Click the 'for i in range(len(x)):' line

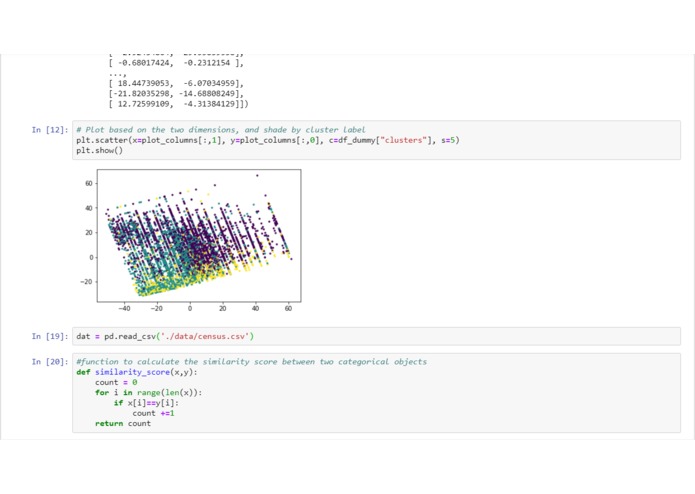pos(148,393)
